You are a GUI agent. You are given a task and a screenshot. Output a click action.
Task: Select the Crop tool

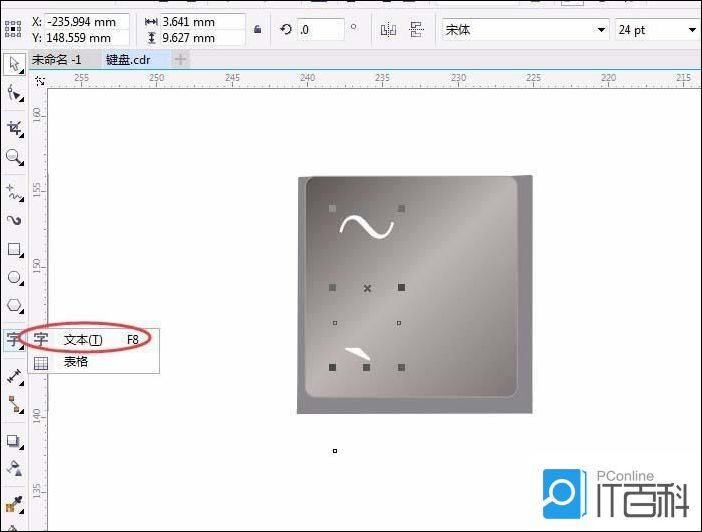point(15,129)
